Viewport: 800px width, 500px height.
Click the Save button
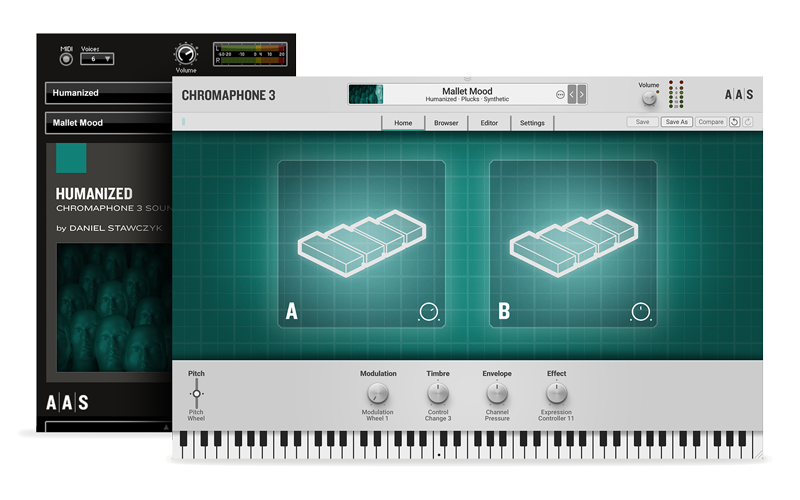pyautogui.click(x=642, y=122)
